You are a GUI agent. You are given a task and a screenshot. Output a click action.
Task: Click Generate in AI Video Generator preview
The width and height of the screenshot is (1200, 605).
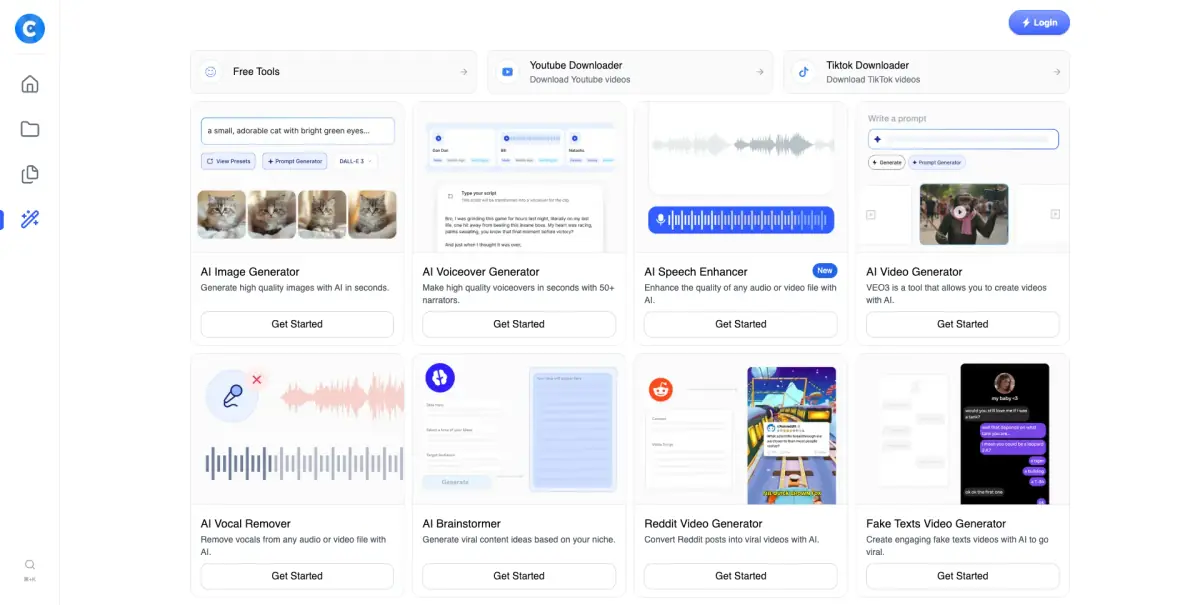[x=887, y=162]
